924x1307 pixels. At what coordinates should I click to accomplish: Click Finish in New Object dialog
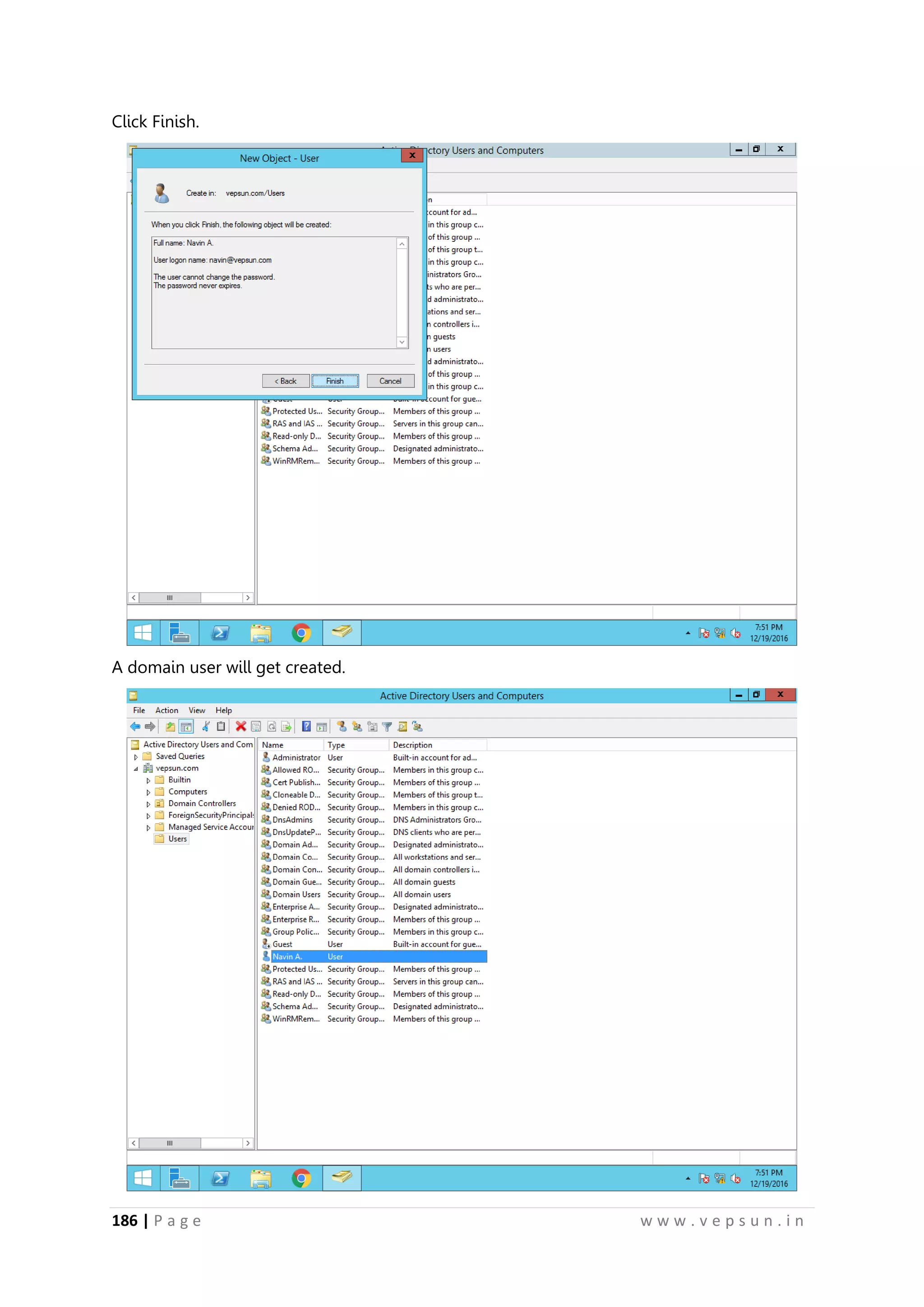coord(335,381)
